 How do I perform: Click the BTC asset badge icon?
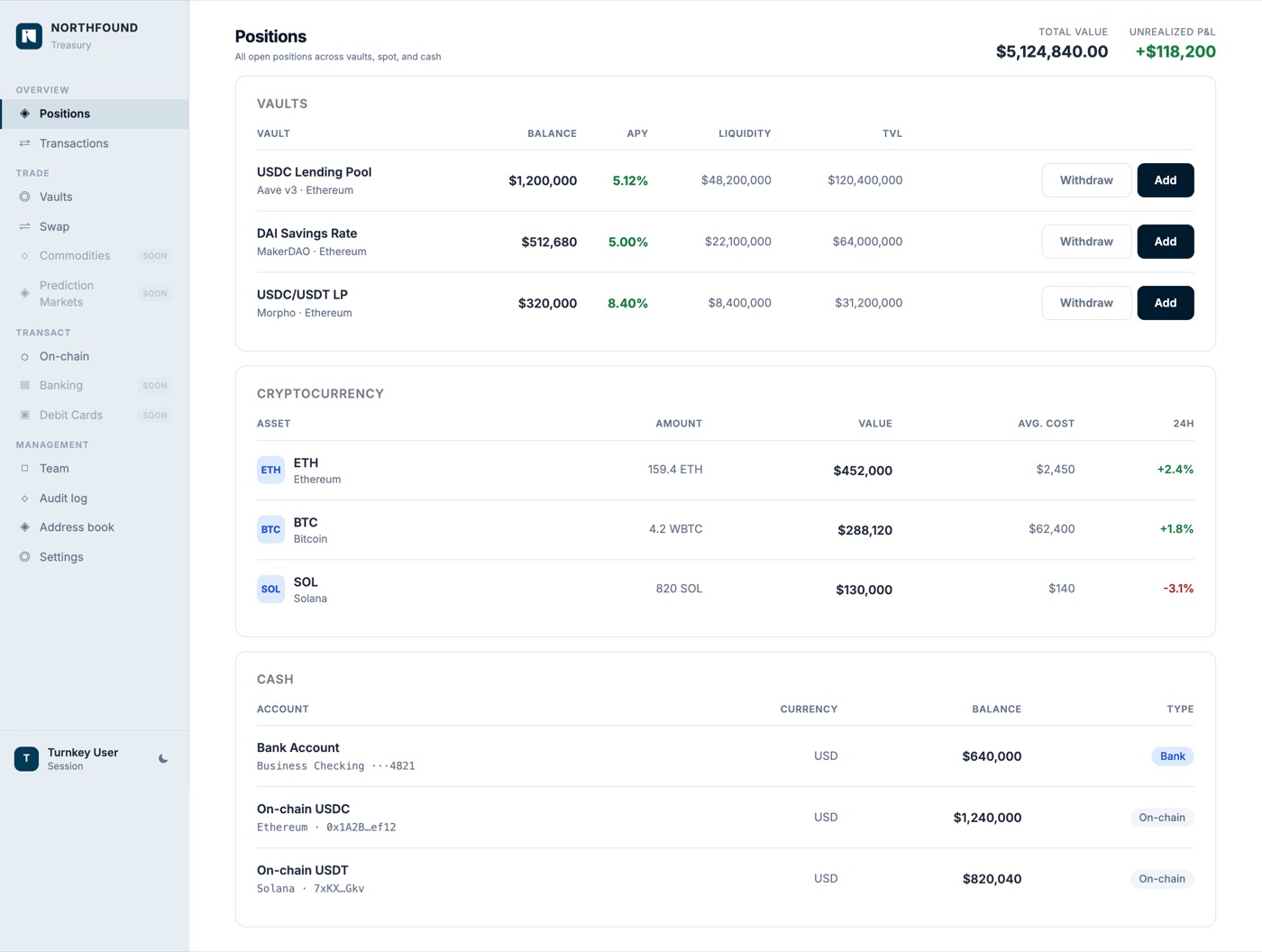tap(270, 529)
